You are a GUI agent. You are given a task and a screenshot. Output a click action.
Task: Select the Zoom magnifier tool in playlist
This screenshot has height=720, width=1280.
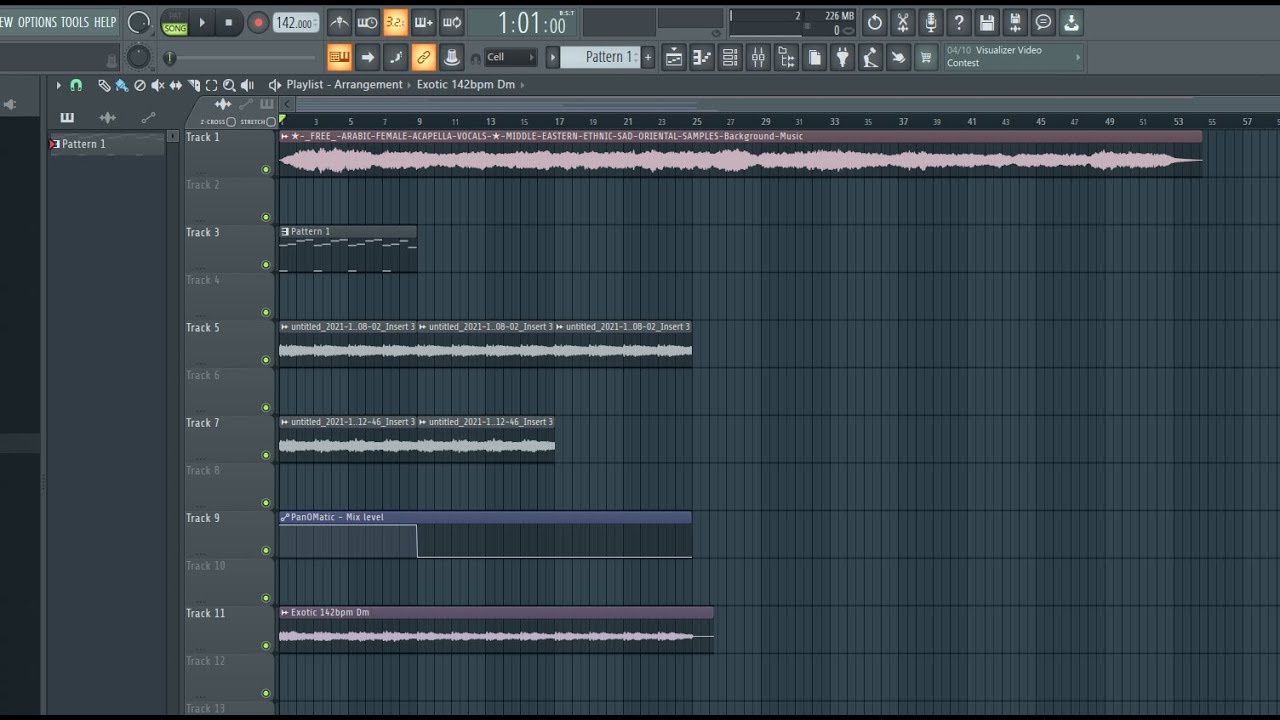(x=229, y=85)
